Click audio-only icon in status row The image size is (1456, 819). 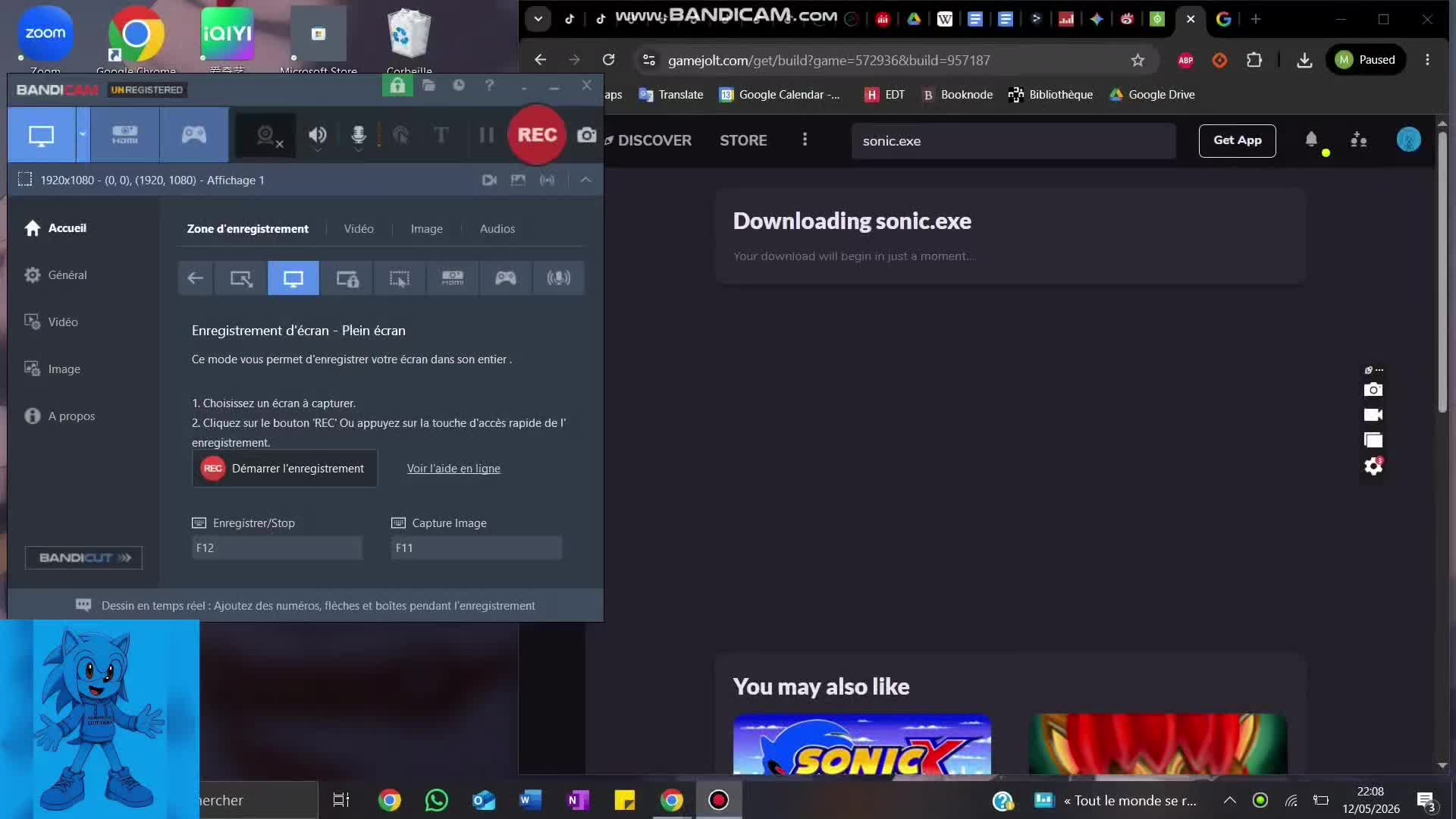tap(547, 180)
